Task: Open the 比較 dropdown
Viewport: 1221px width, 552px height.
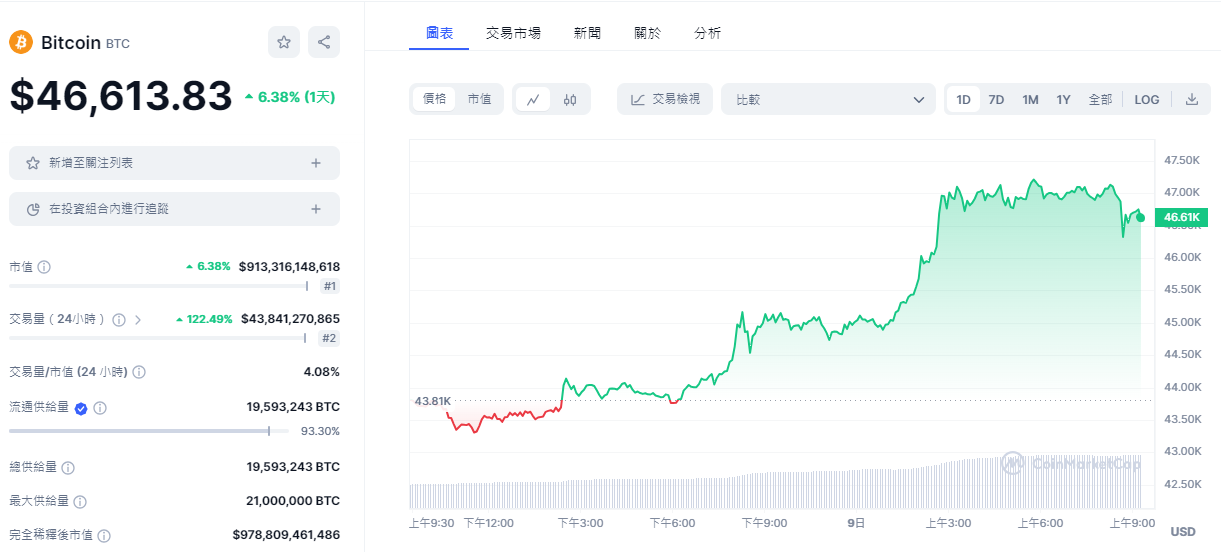Action: (x=828, y=99)
